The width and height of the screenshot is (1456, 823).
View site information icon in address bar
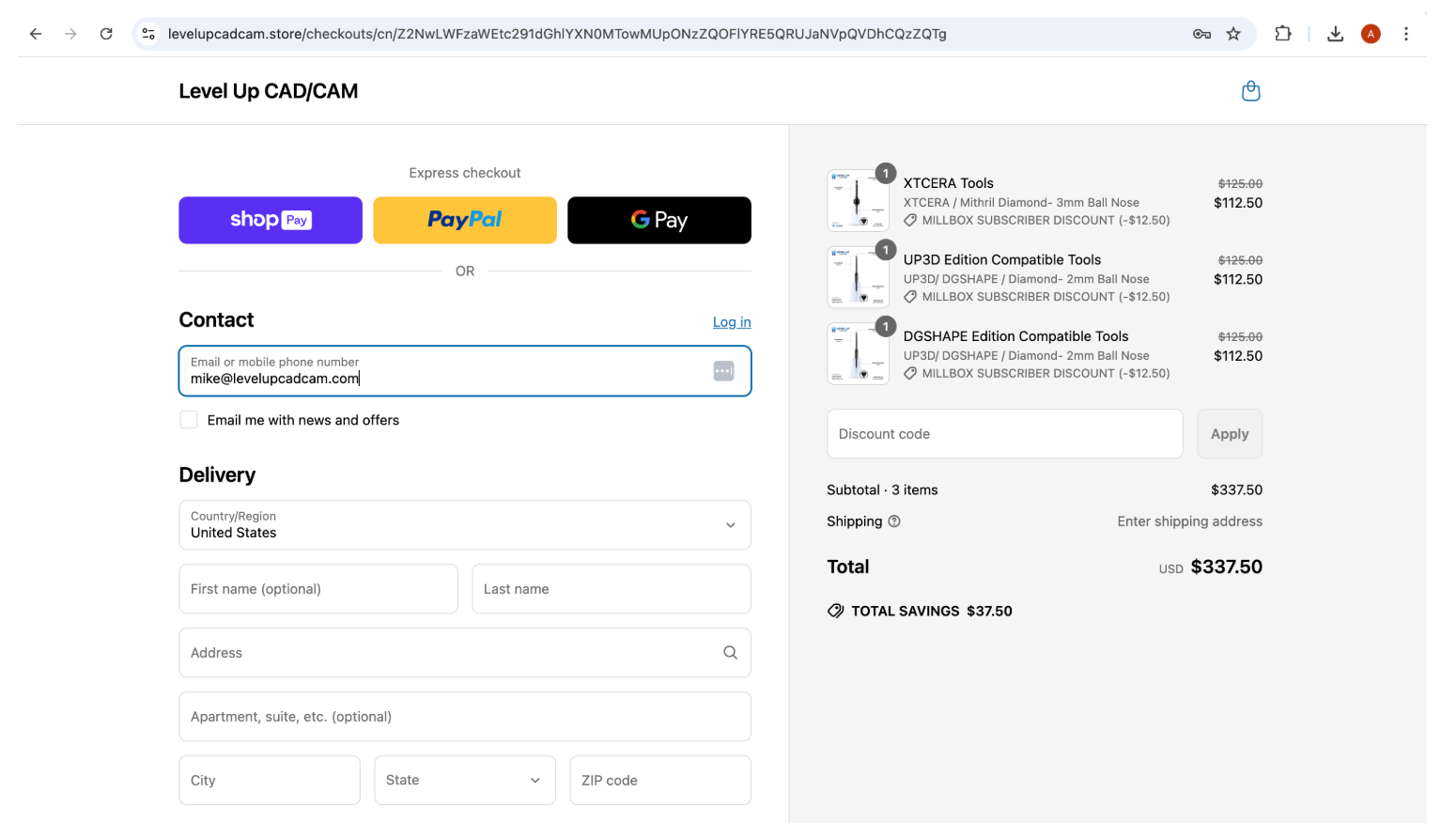[x=148, y=34]
